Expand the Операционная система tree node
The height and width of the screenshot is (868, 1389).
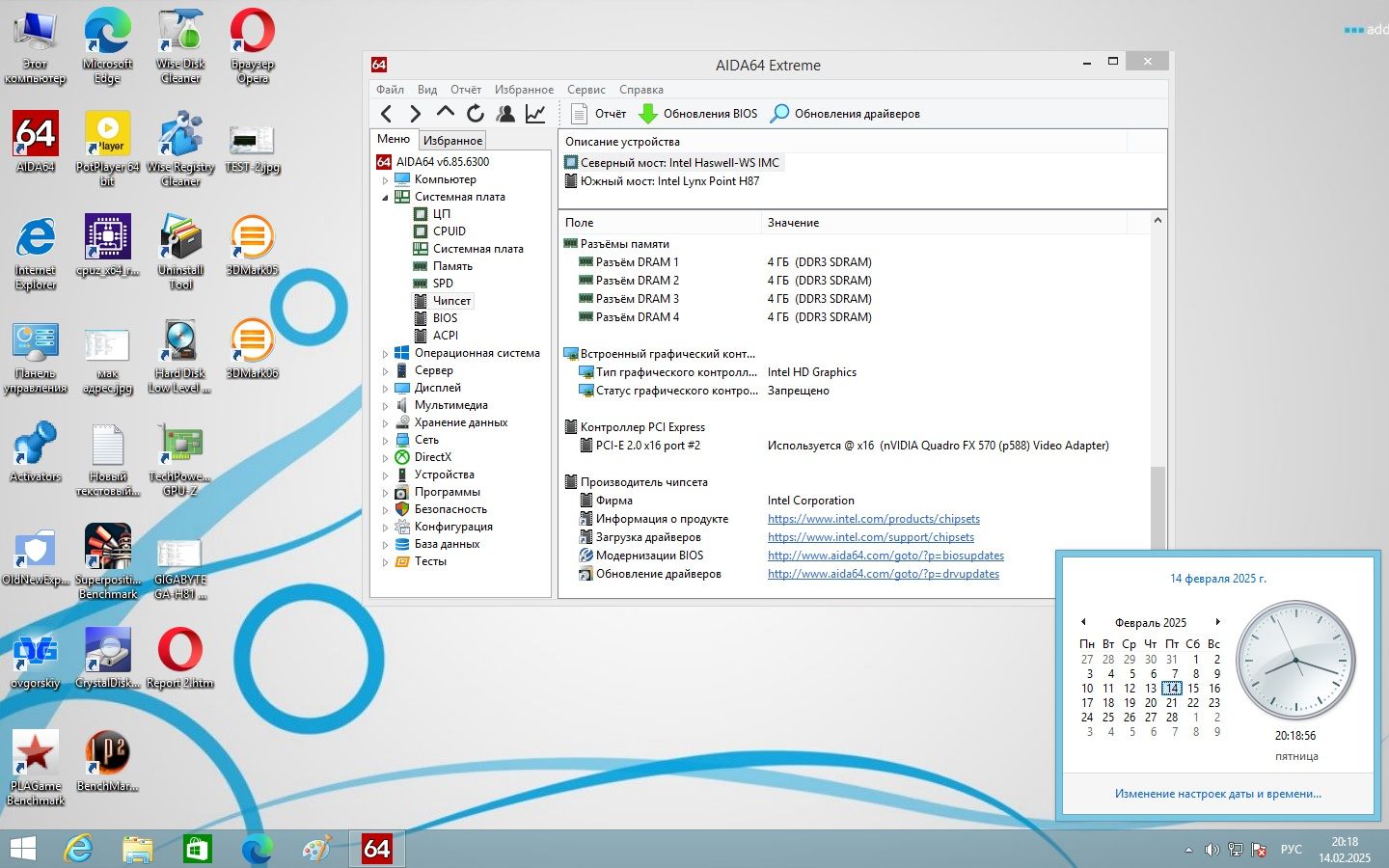(385, 354)
